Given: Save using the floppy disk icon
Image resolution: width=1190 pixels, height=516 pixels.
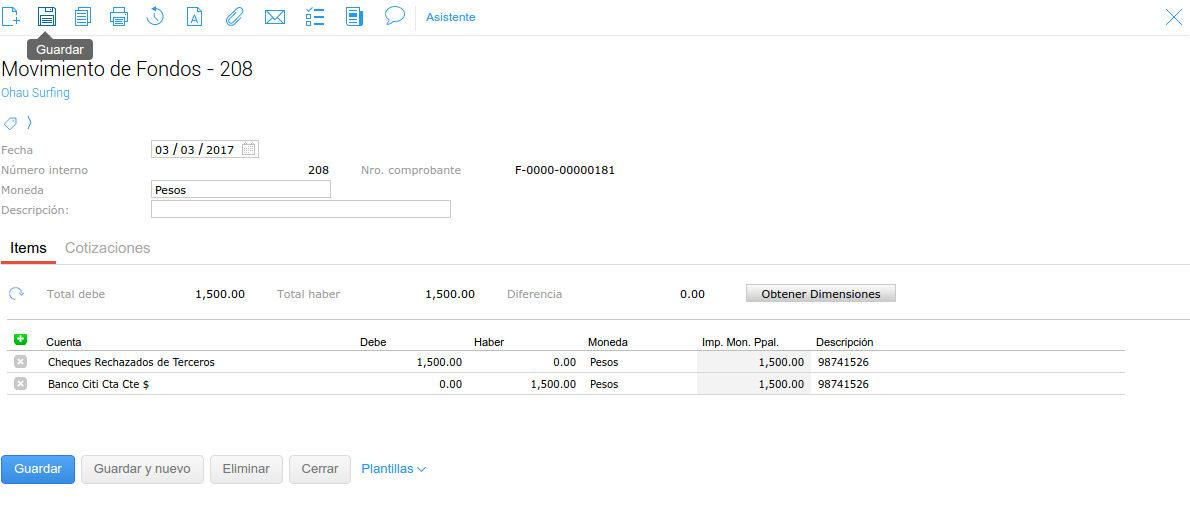Looking at the screenshot, I should coord(47,16).
